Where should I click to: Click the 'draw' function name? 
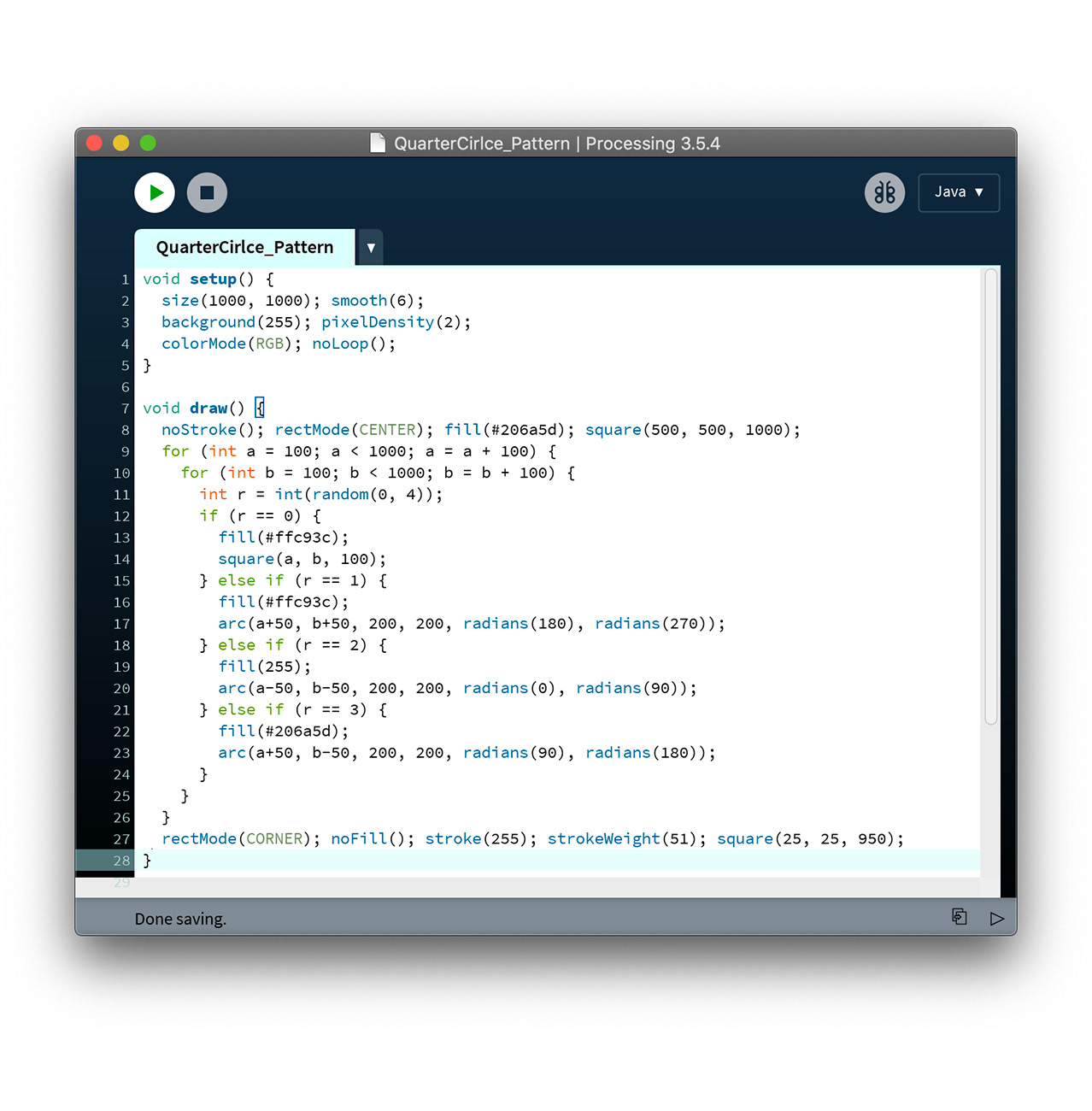click(x=208, y=409)
